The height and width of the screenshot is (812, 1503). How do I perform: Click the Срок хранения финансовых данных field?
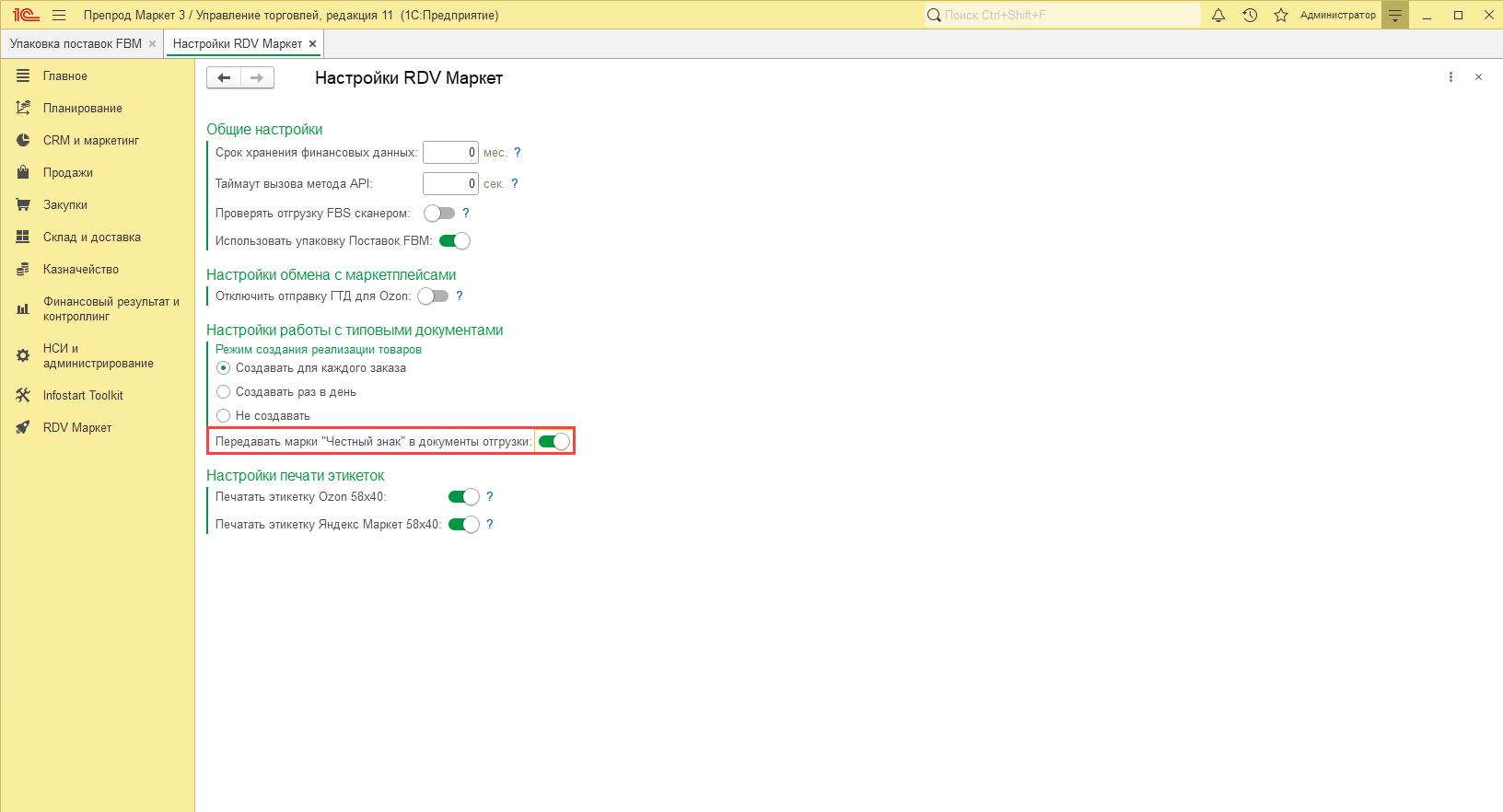tap(450, 152)
